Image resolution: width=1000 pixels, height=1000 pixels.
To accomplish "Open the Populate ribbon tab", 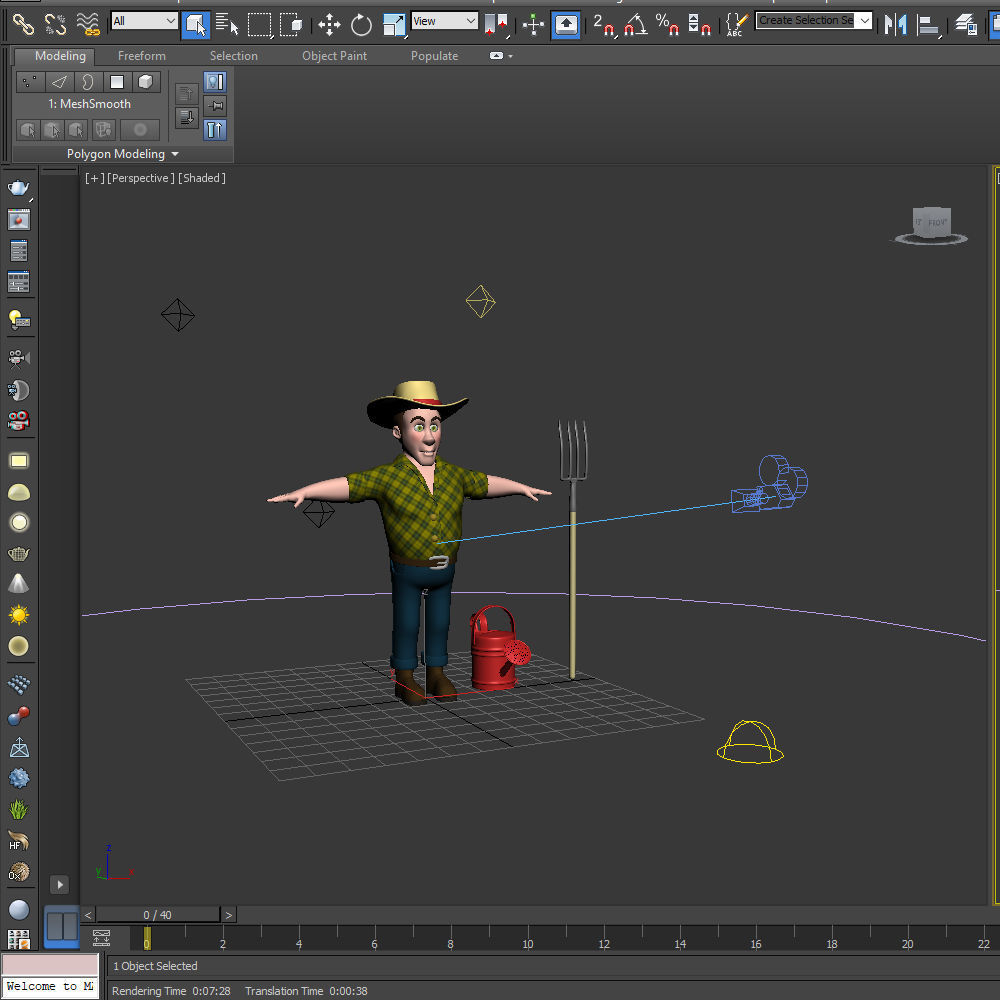I will (434, 56).
